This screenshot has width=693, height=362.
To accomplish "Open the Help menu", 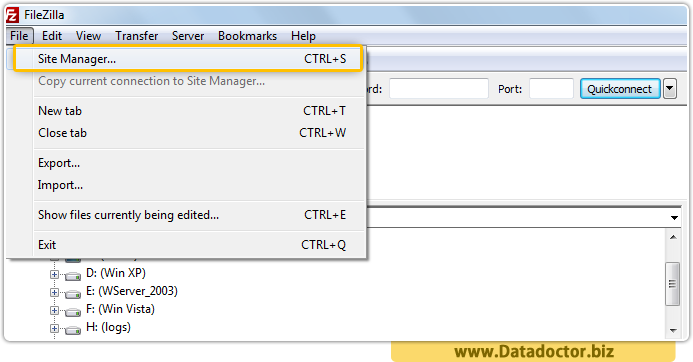I will pyautogui.click(x=303, y=36).
